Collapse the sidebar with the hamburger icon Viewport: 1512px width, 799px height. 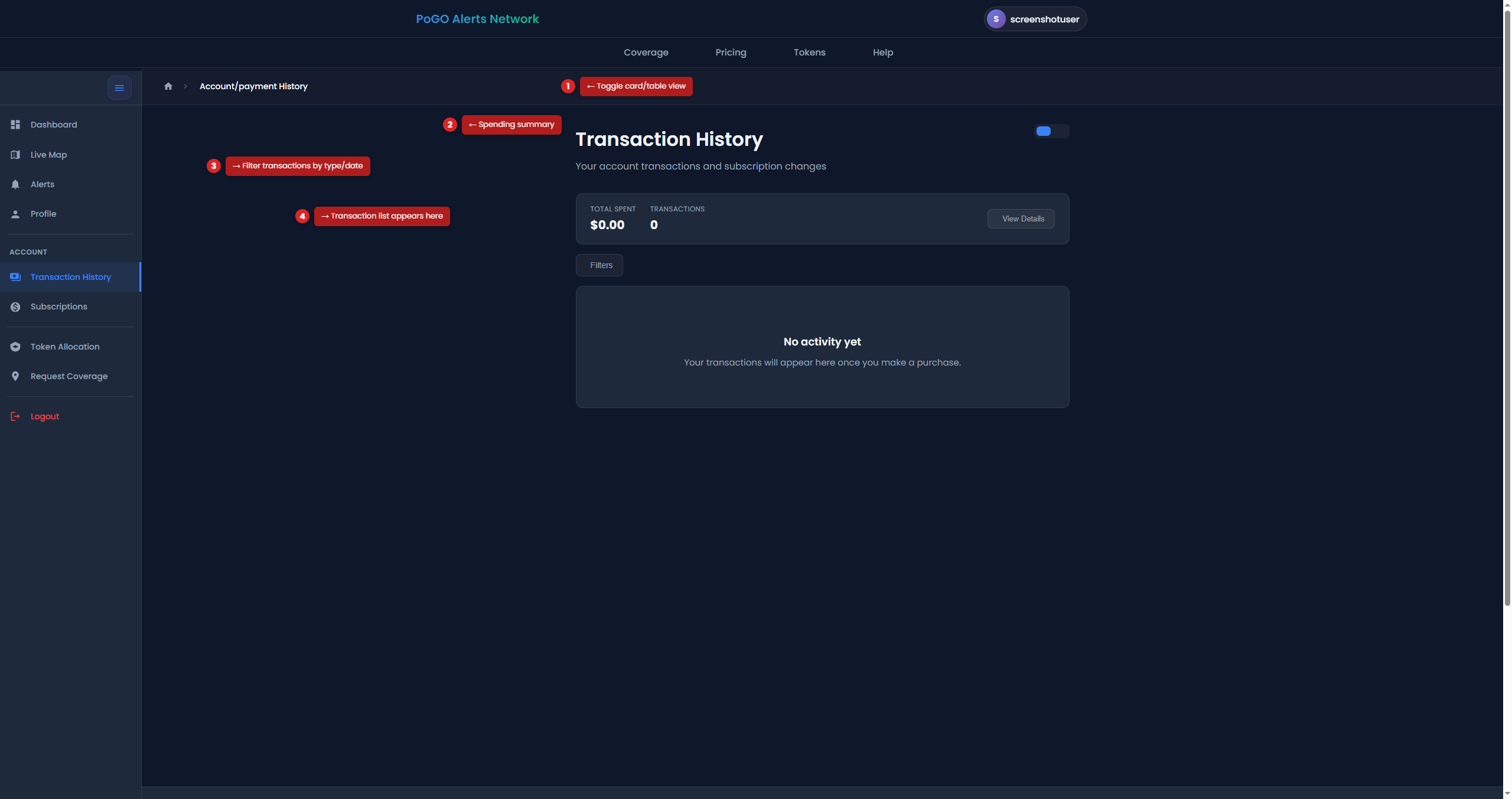click(x=119, y=88)
